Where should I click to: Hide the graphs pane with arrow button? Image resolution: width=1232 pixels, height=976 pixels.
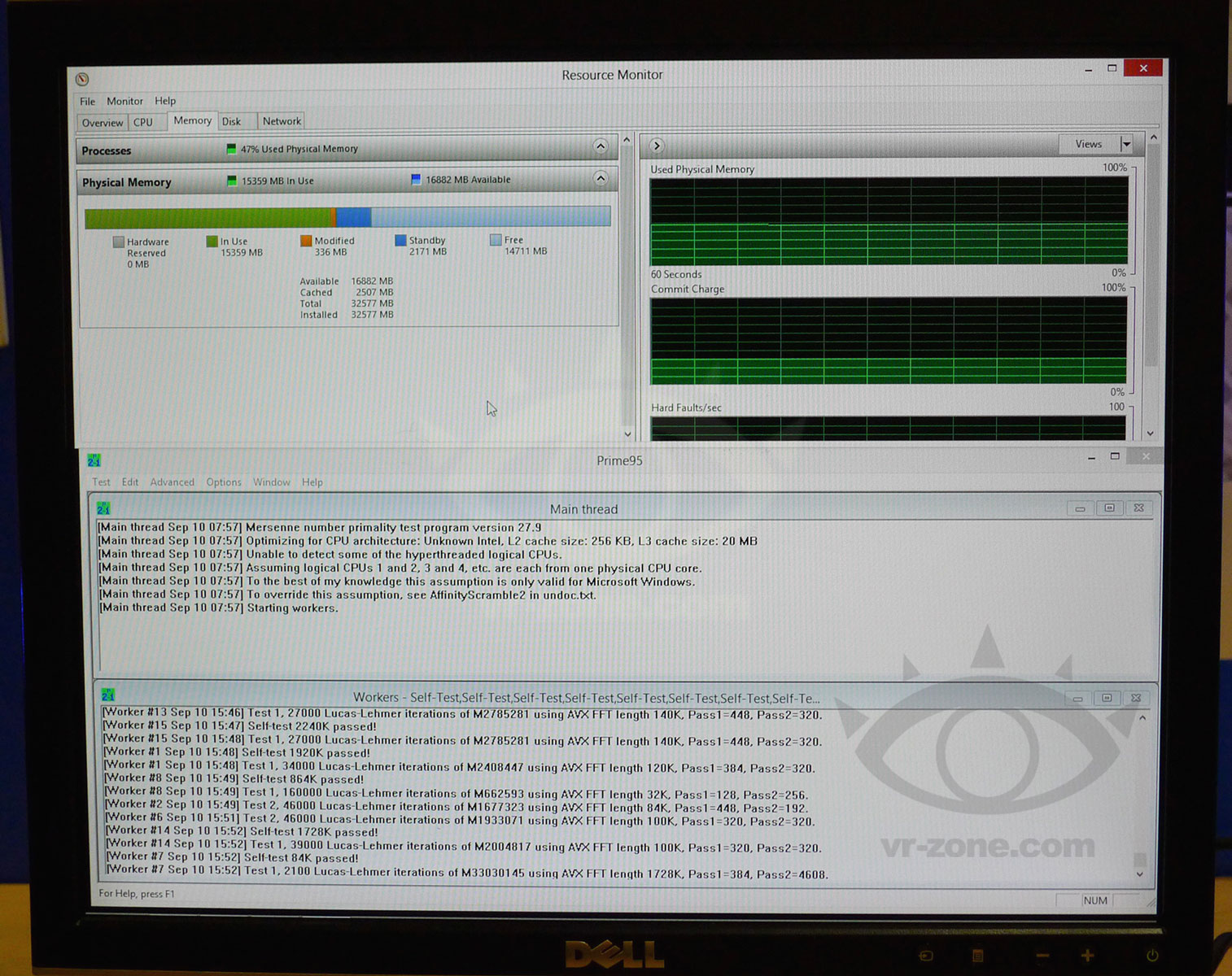click(657, 146)
